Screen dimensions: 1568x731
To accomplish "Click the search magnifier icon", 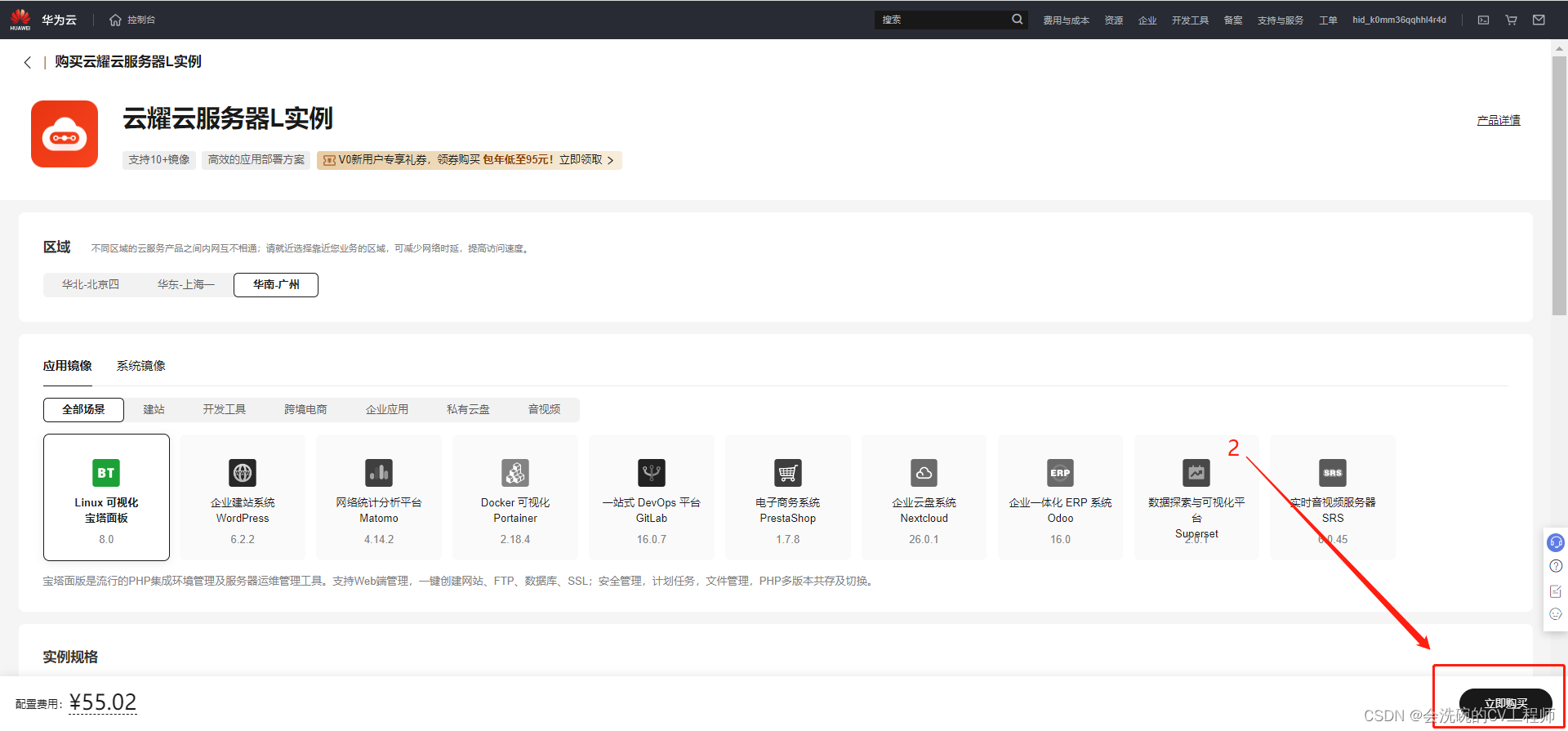I will (x=1017, y=20).
